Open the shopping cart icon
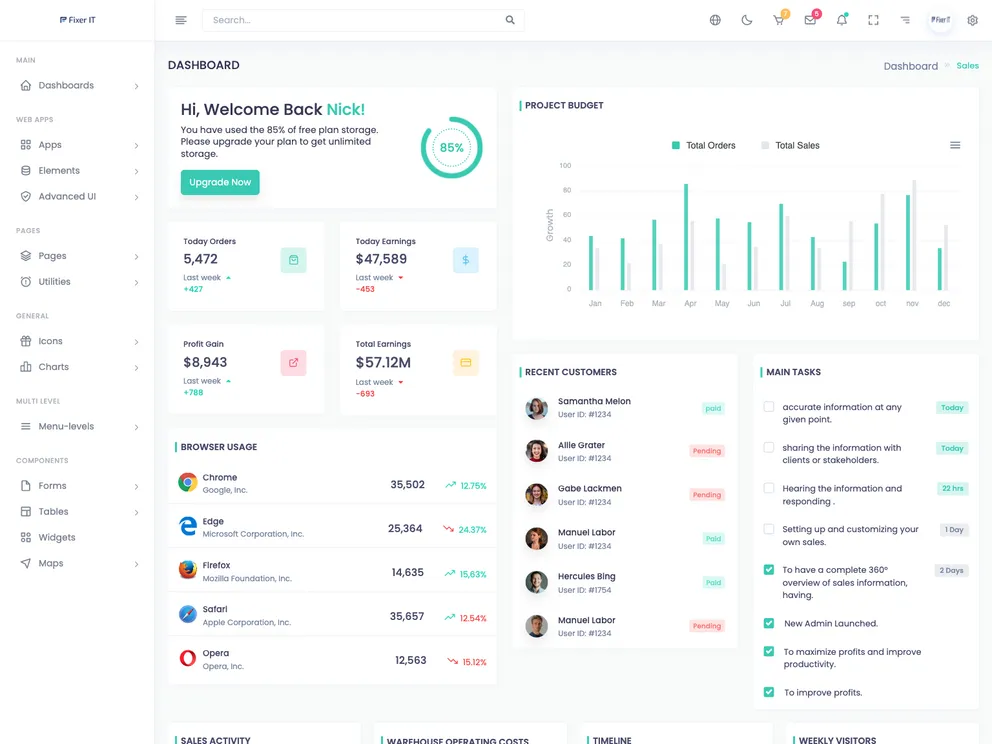Screen dimensions: 992x744 [x=778, y=20]
